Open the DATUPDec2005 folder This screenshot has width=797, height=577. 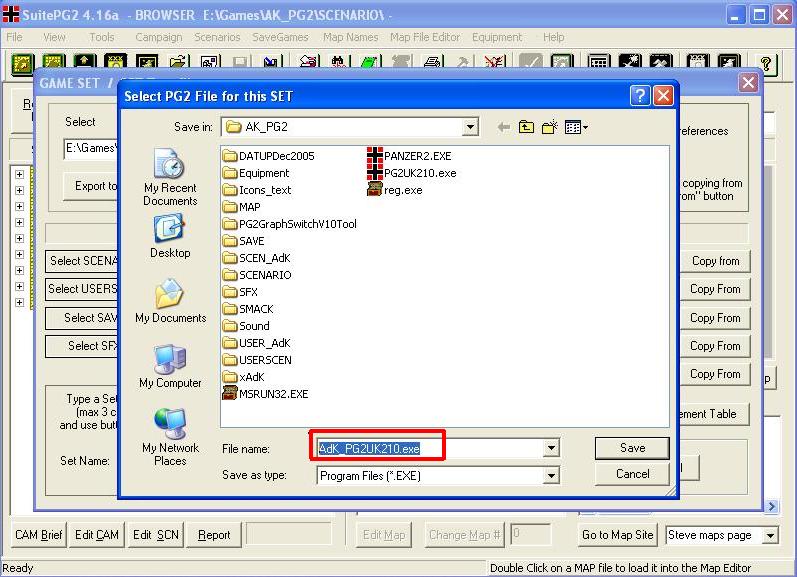(269, 156)
